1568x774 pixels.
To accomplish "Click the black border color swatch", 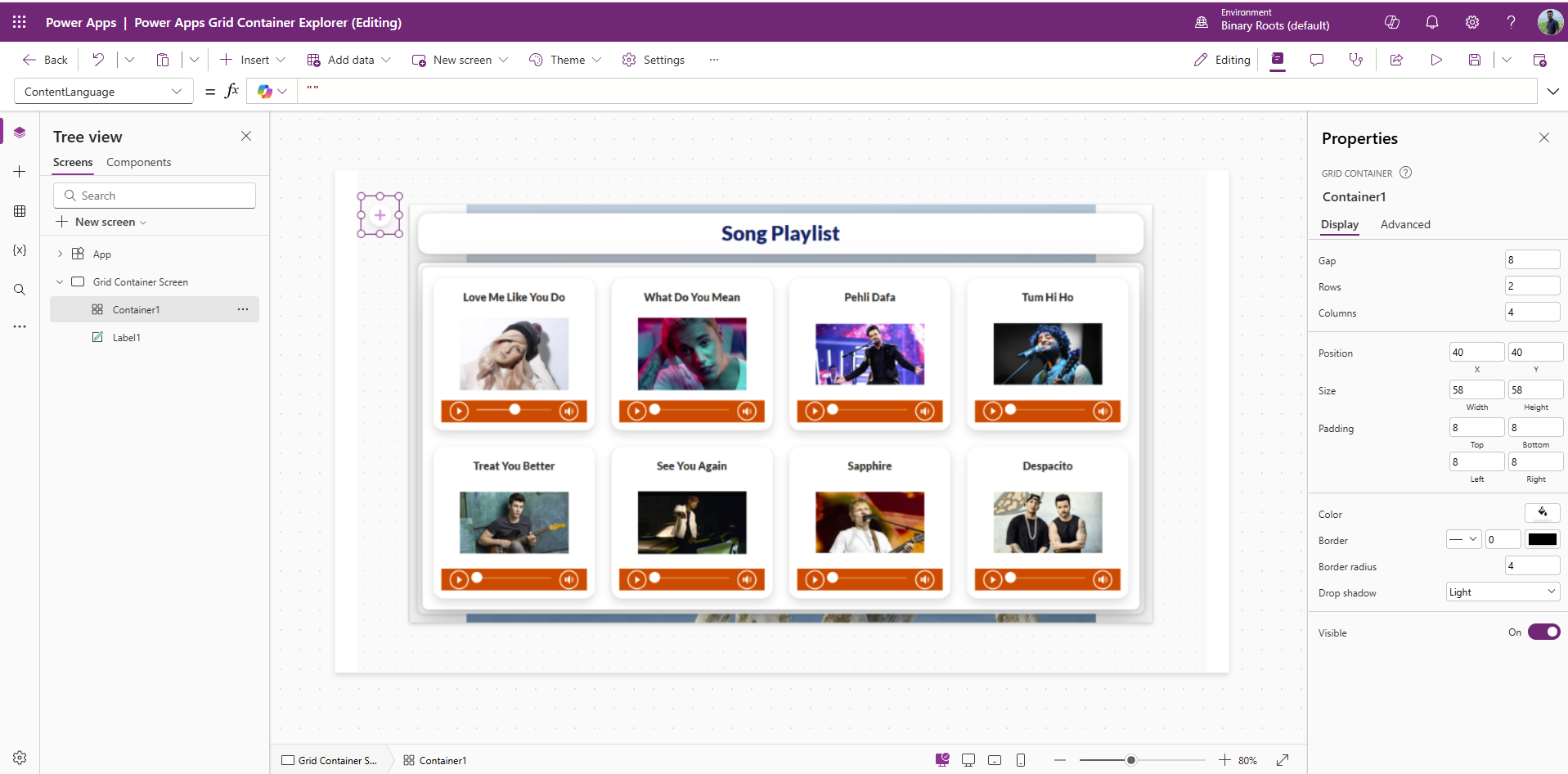I will (1543, 539).
